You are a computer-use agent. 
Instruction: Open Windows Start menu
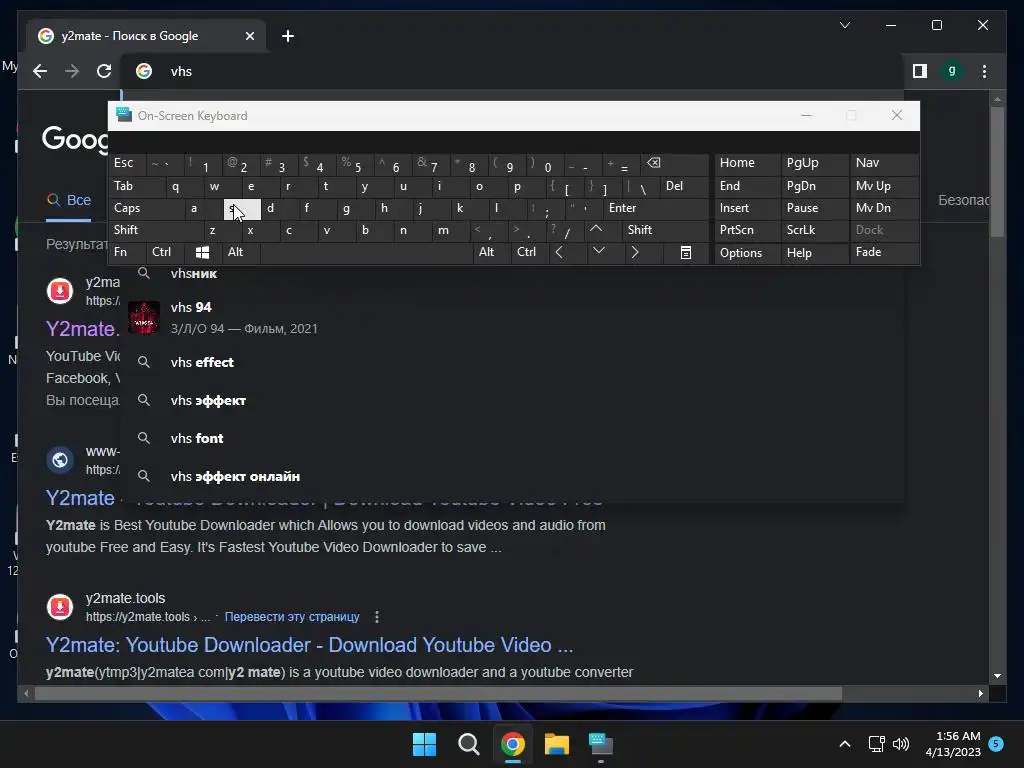point(424,744)
